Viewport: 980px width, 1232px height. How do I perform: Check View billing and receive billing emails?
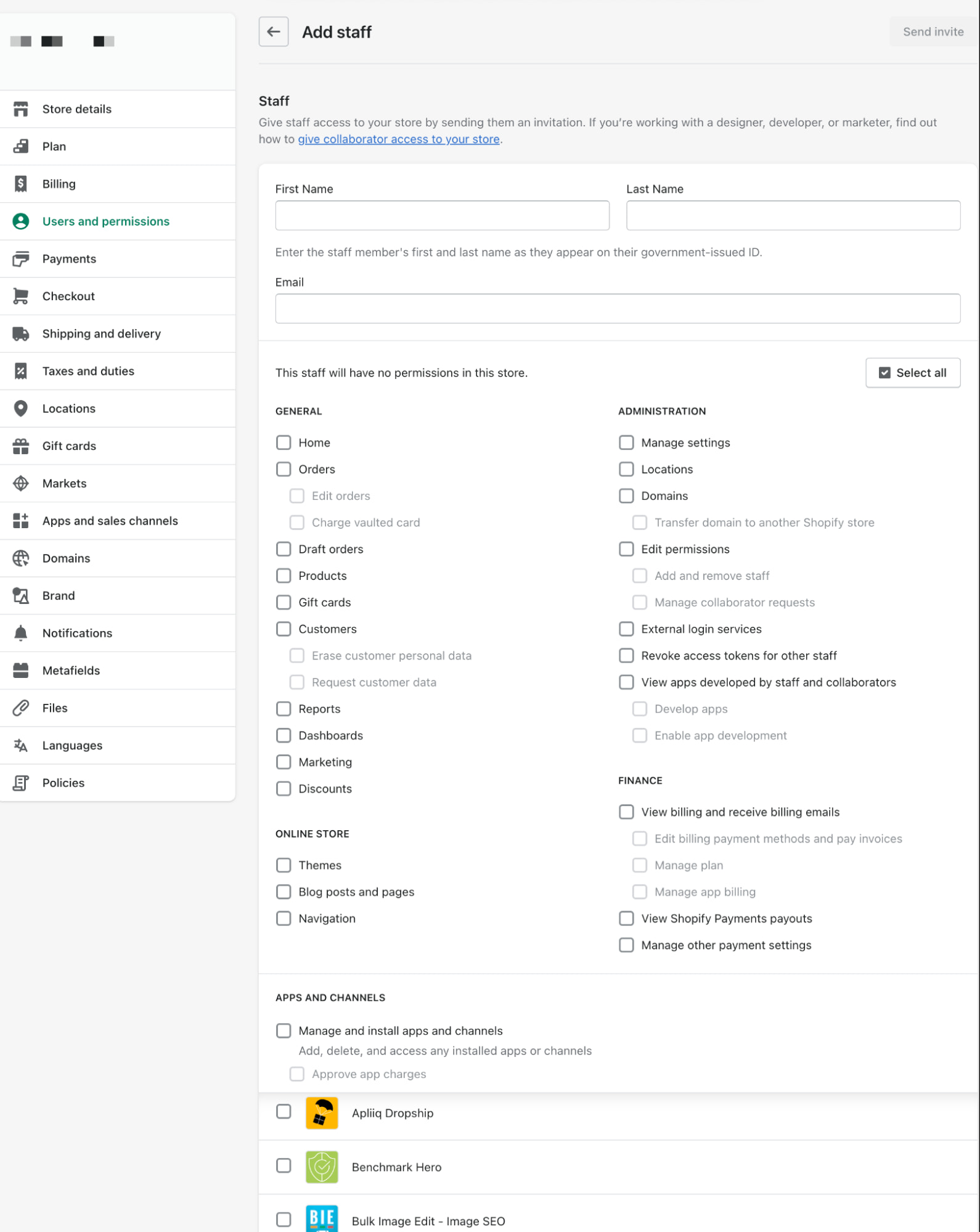pos(626,812)
